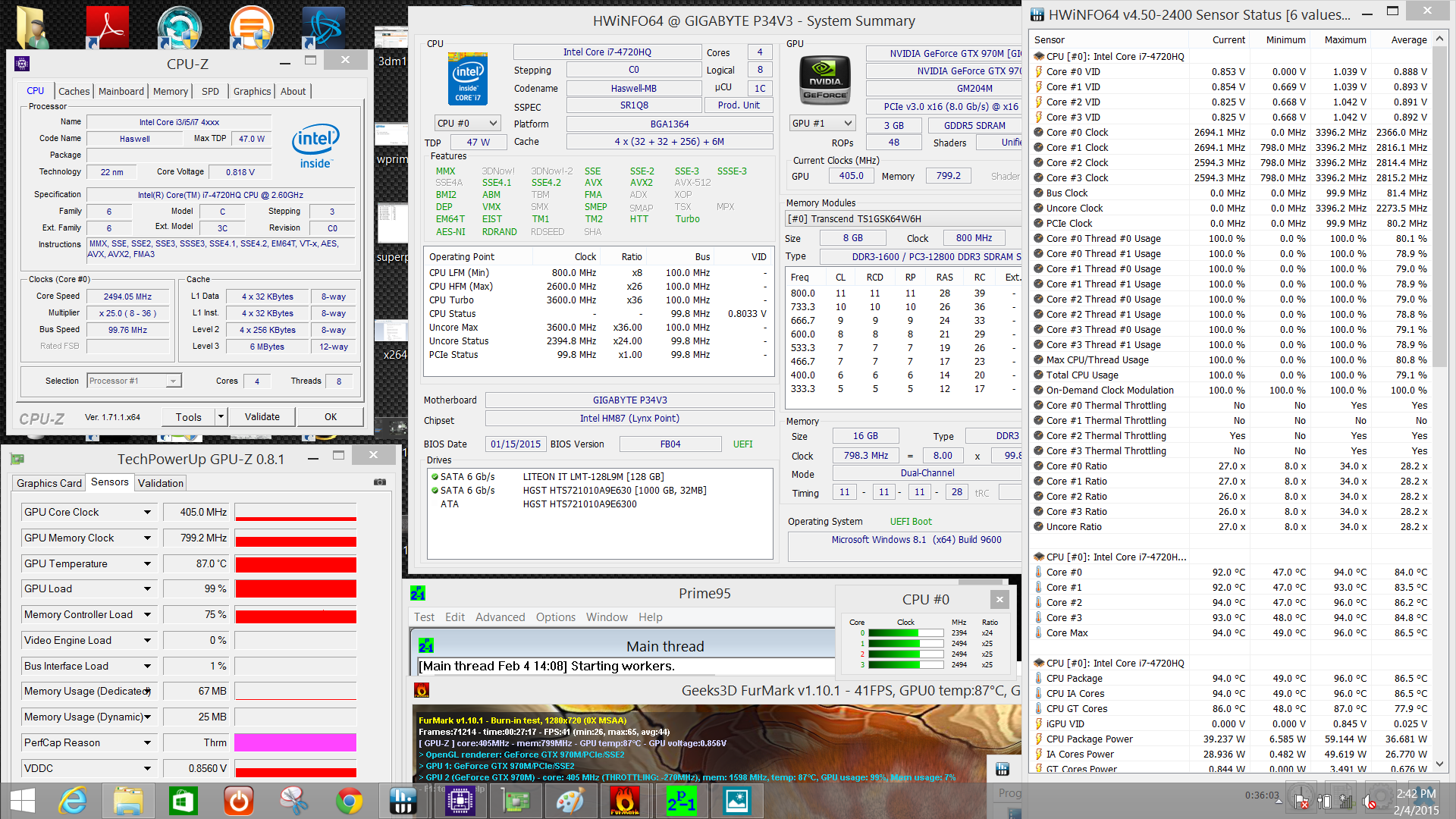The image size is (1456, 819).
Task: Open the user folder desktop icon
Action: click(x=32, y=28)
